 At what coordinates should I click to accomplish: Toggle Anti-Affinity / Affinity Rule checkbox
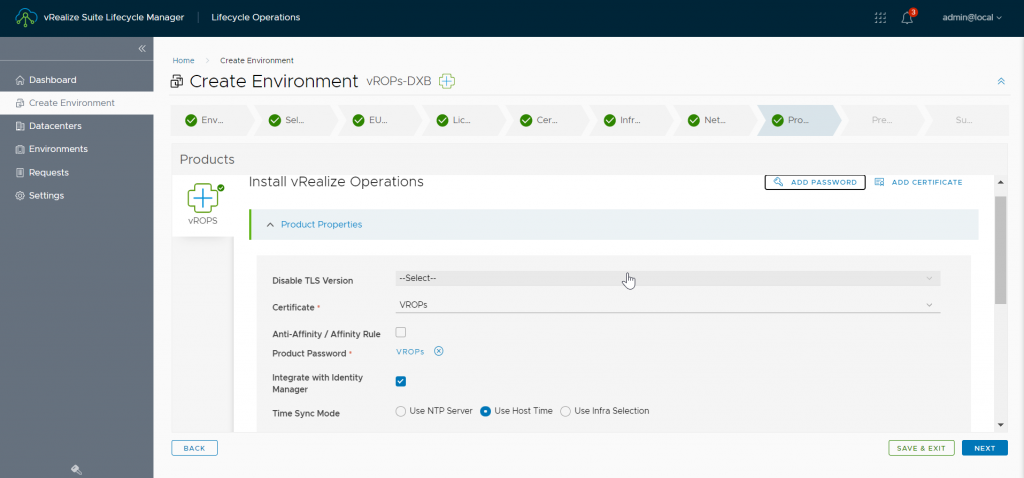point(401,332)
